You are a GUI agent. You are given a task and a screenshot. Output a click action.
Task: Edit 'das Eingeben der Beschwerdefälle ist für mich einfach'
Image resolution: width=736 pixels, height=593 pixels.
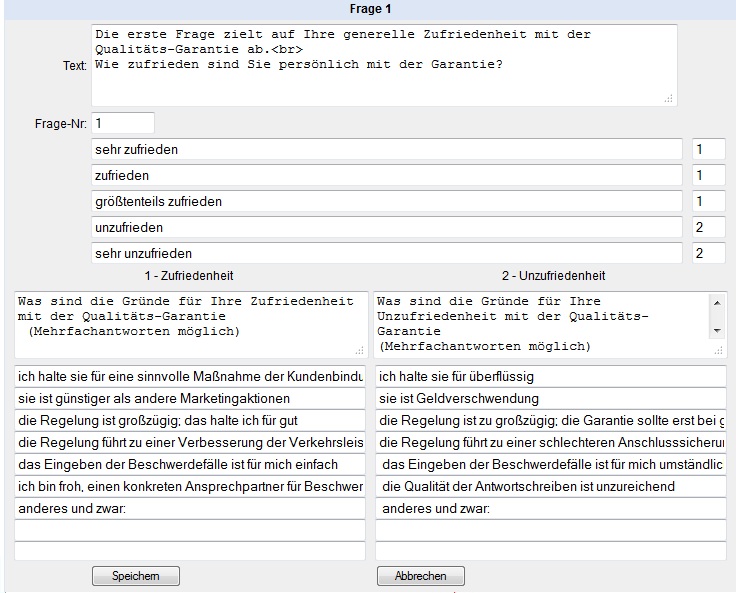click(190, 465)
